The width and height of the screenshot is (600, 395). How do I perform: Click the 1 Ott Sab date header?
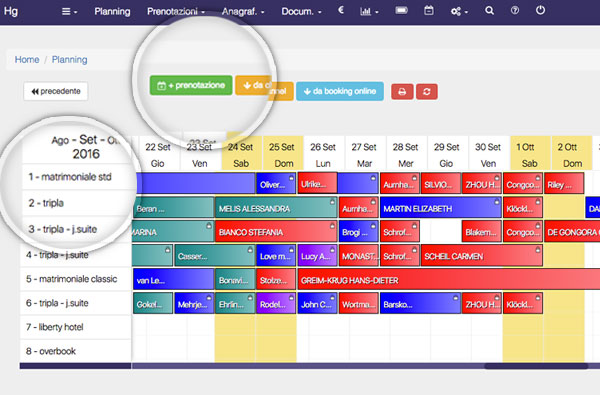point(530,155)
